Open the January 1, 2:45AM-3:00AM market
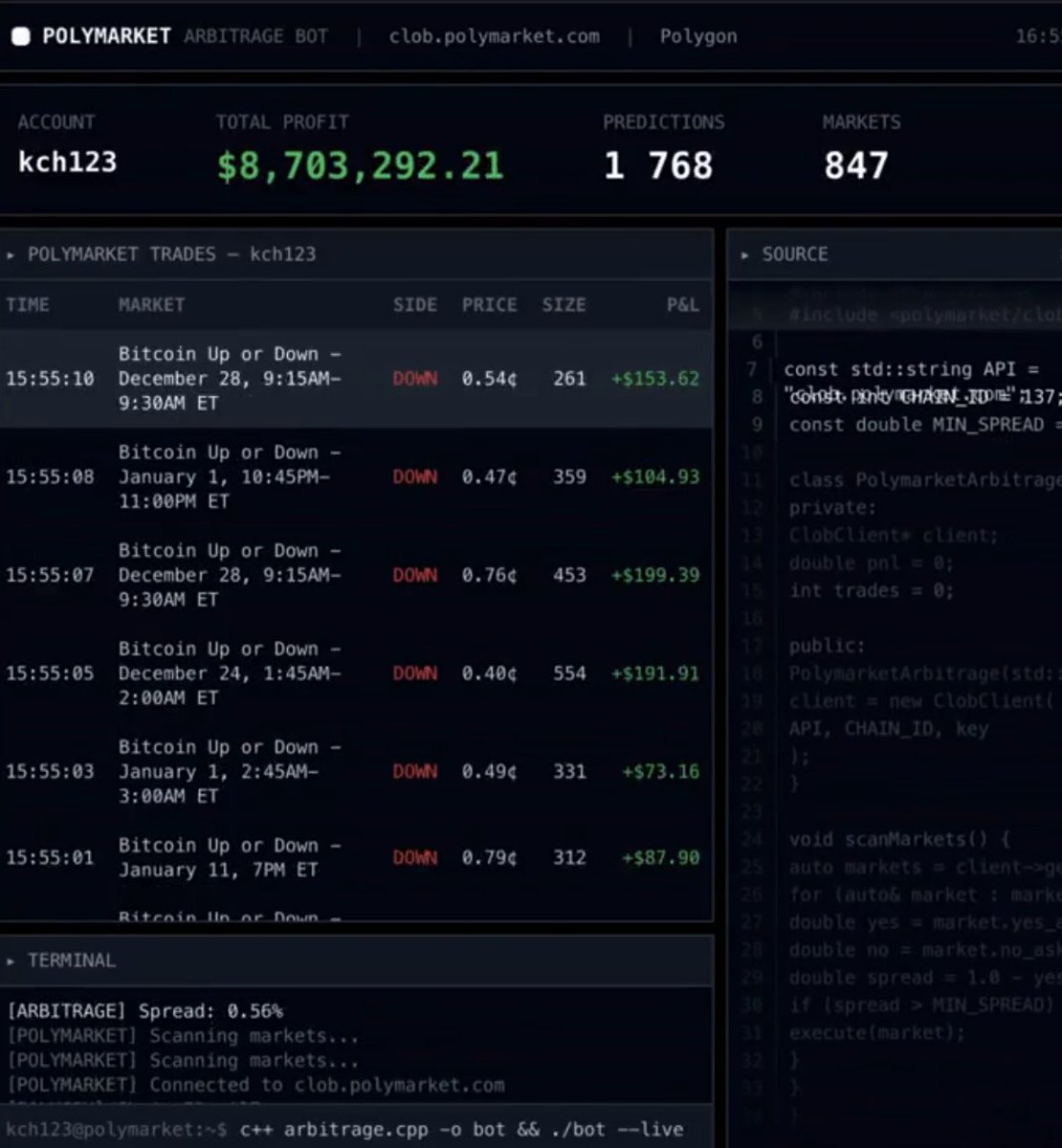 pos(230,771)
